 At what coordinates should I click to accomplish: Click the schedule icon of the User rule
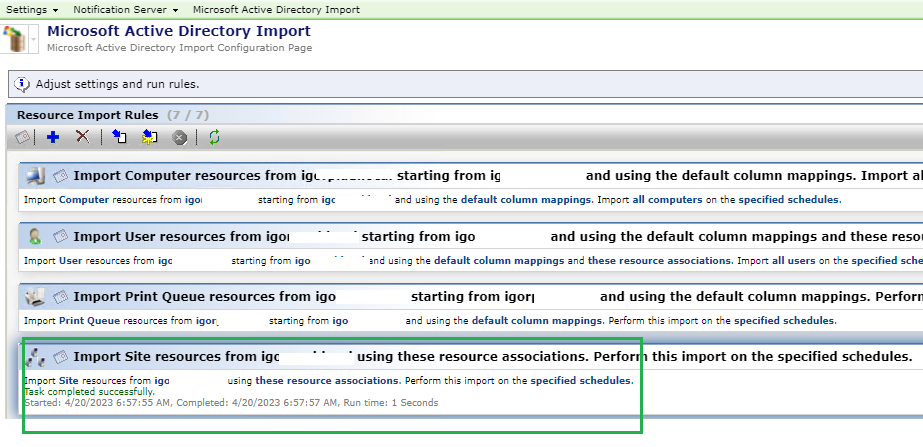click(x=61, y=237)
